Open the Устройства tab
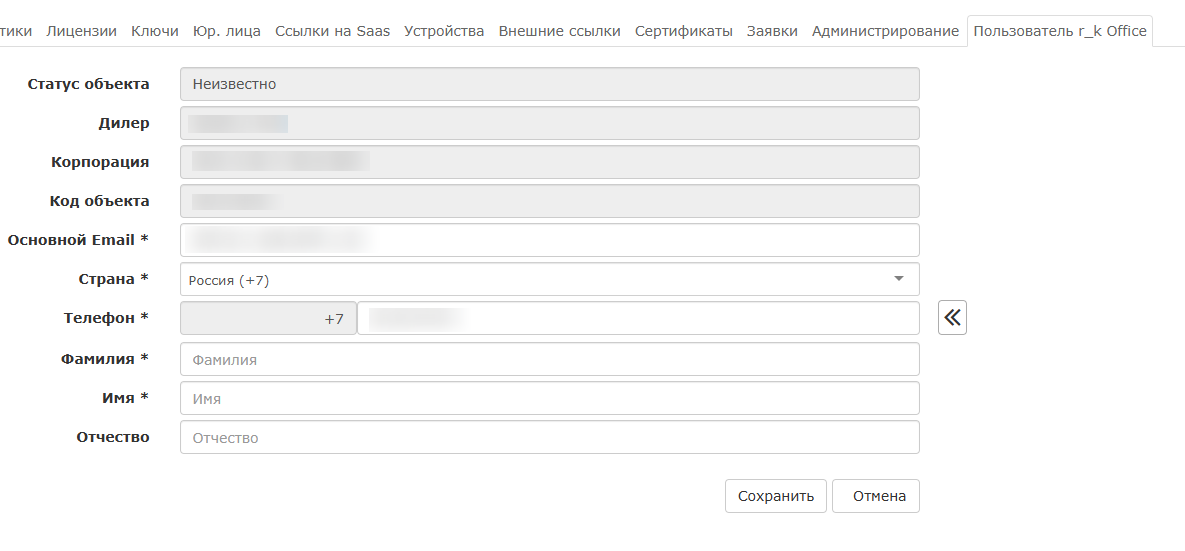Screen dimensions: 1185x551 point(444,31)
